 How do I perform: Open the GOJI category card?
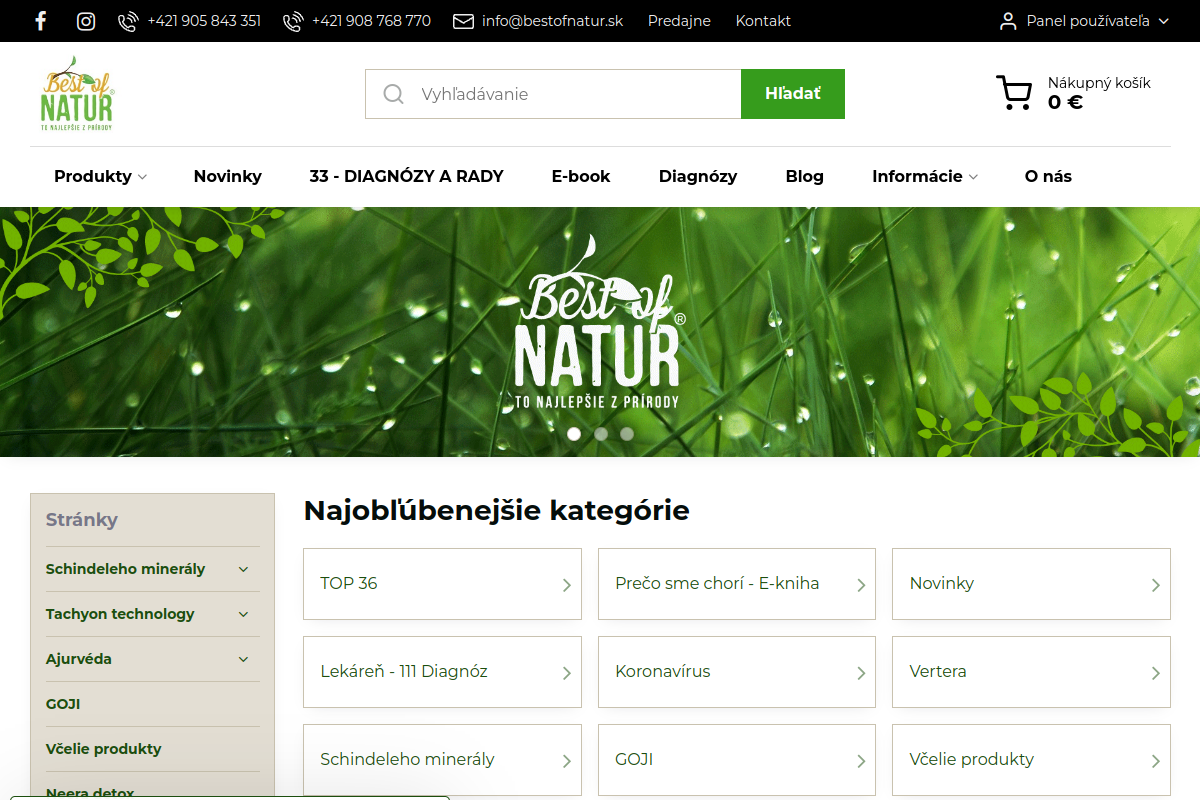(x=737, y=760)
